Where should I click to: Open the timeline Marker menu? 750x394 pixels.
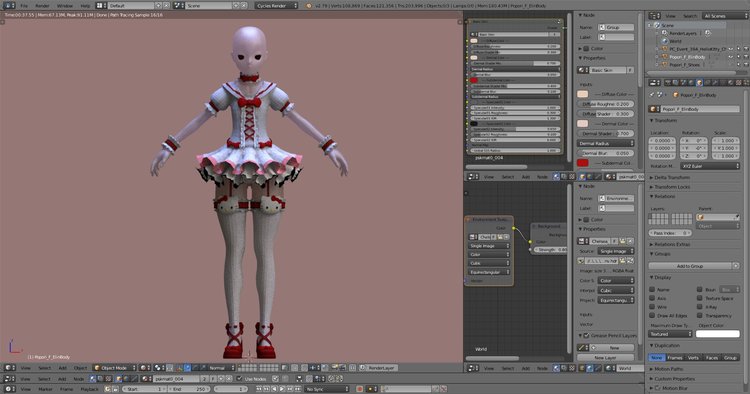point(45,389)
